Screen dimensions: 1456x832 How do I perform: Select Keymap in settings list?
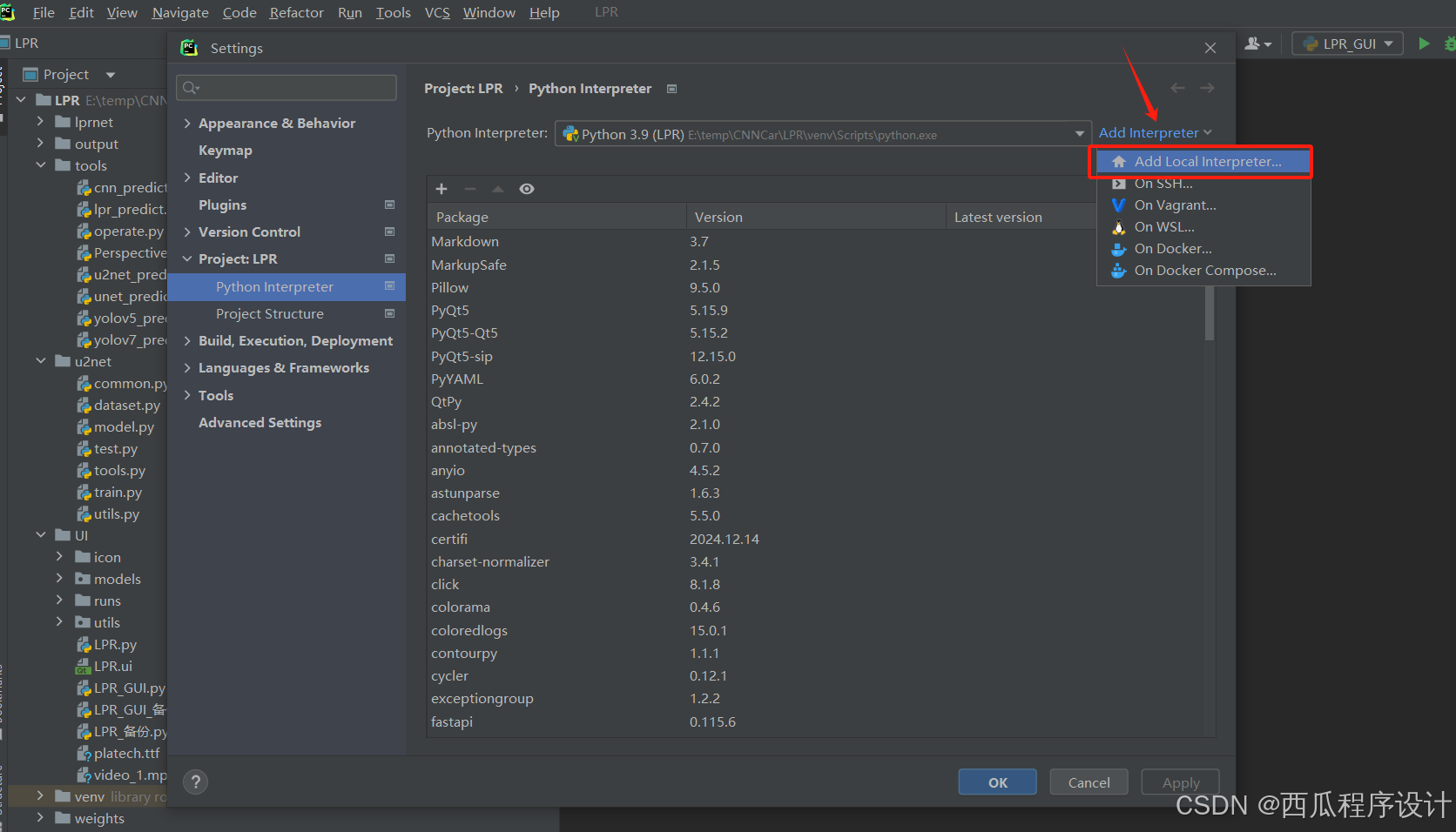226,151
